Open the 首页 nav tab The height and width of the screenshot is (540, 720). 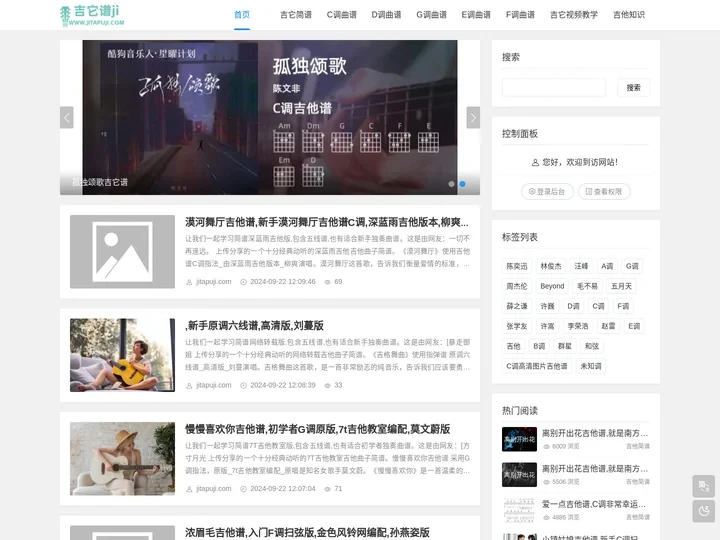tap(242, 15)
